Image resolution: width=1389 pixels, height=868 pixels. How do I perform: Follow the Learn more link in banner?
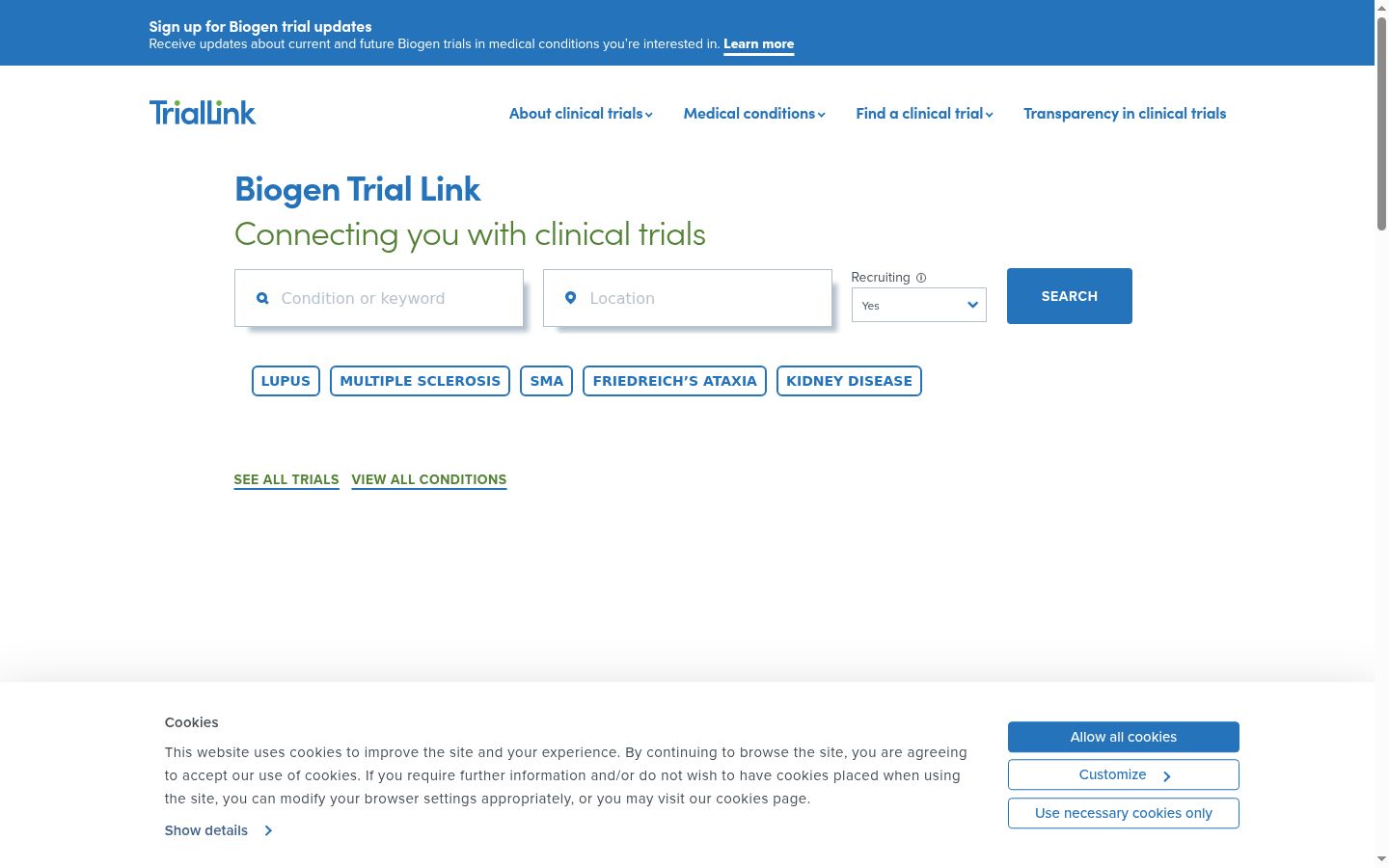(759, 44)
